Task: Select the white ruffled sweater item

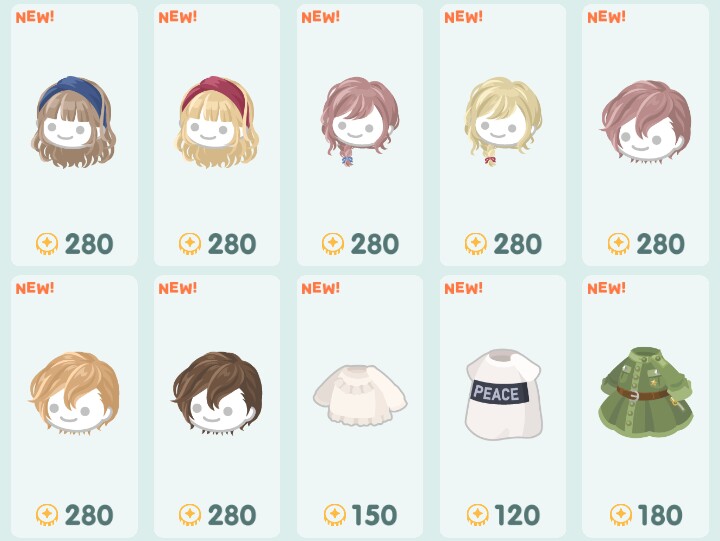Action: [360, 395]
